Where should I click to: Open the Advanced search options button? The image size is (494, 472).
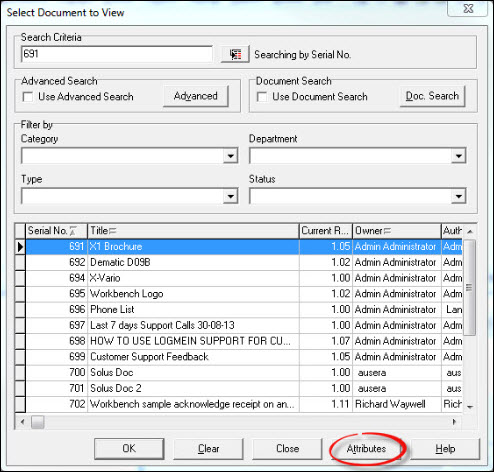point(196,96)
